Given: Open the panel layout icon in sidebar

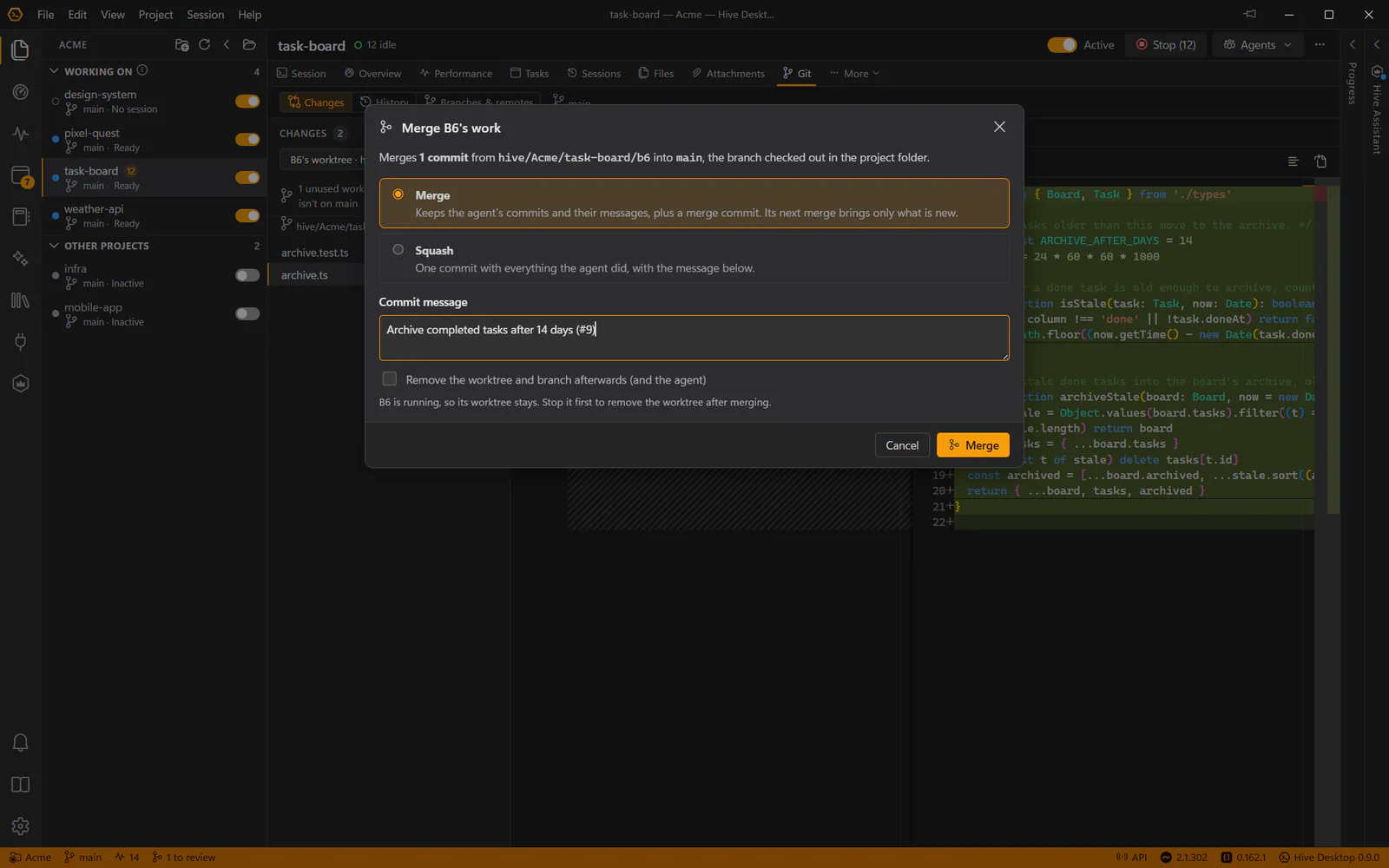Looking at the screenshot, I should click(x=20, y=785).
